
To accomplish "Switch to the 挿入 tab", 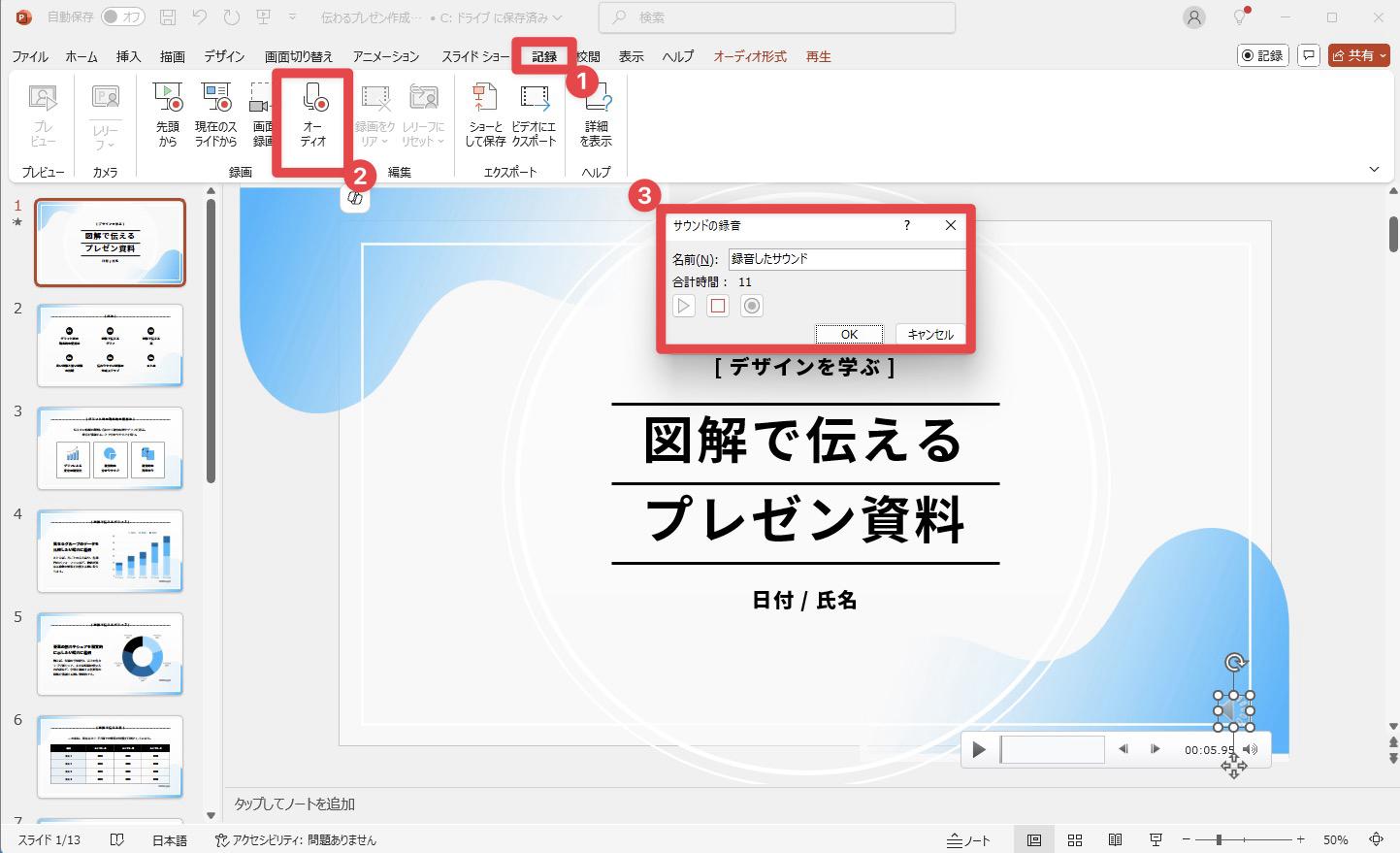I will coord(129,56).
